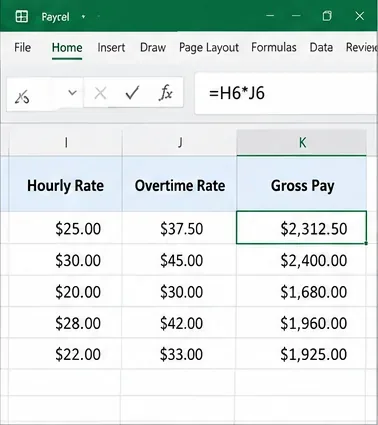Click the fill handle on the selected cell
The height and width of the screenshot is (425, 378).
366,244
